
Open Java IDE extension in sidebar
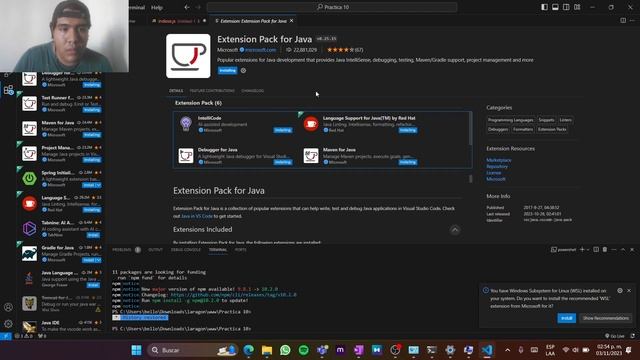pyautogui.click(x=61, y=326)
